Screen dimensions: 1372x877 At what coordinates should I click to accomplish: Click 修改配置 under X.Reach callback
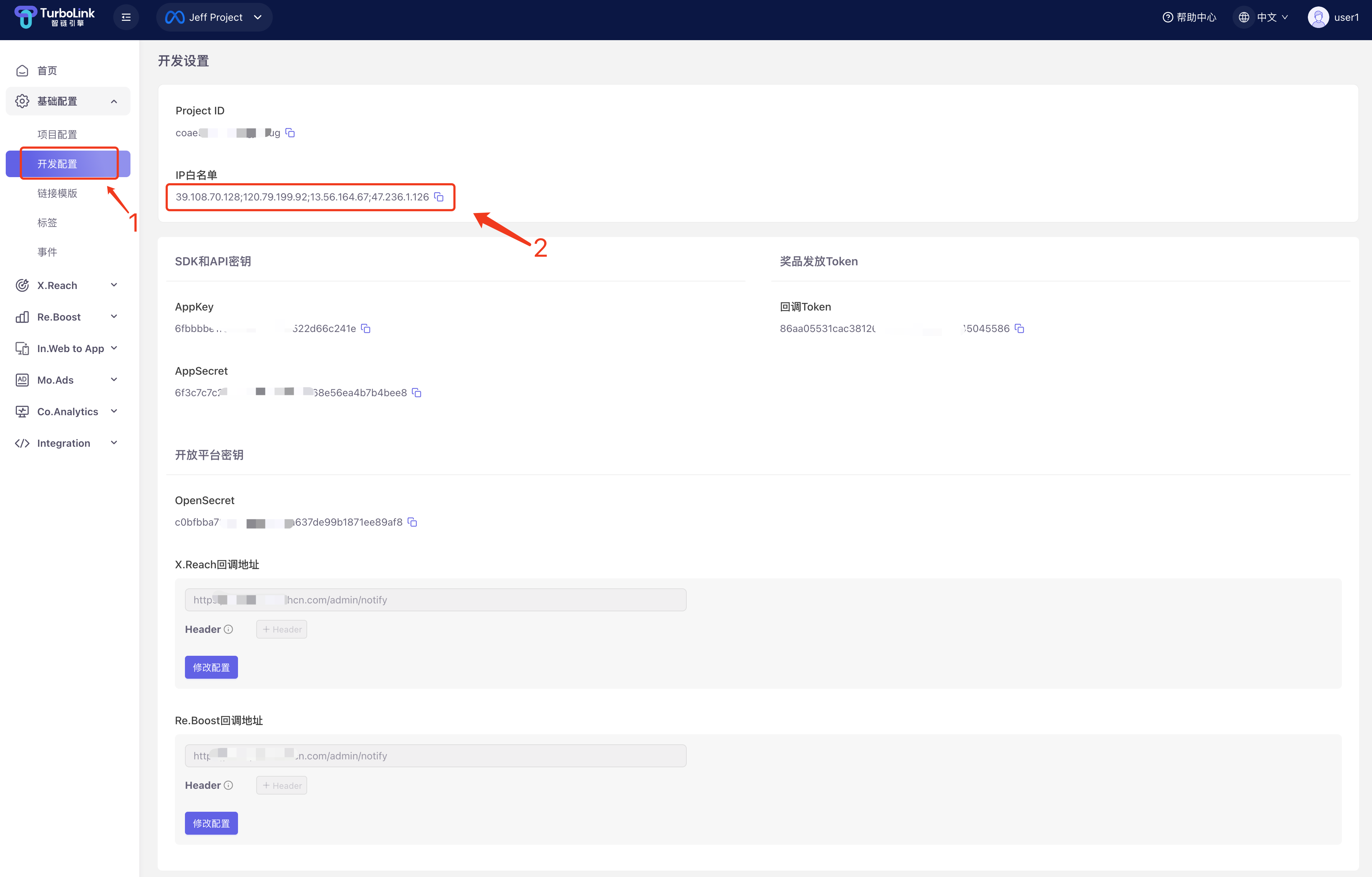pos(211,667)
